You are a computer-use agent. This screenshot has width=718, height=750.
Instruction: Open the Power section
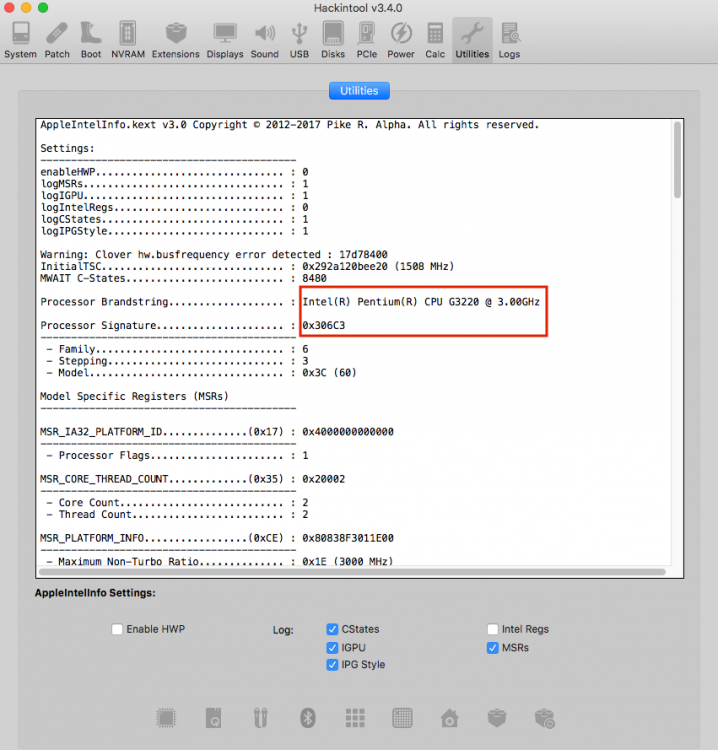401,40
